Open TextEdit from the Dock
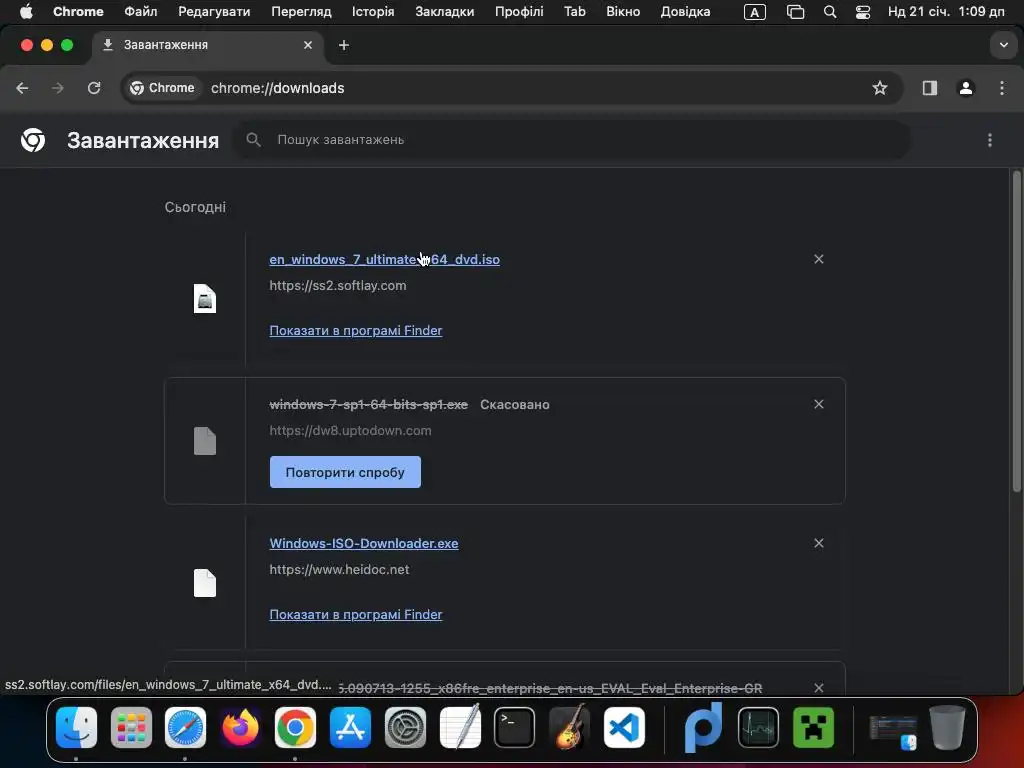 pyautogui.click(x=460, y=728)
